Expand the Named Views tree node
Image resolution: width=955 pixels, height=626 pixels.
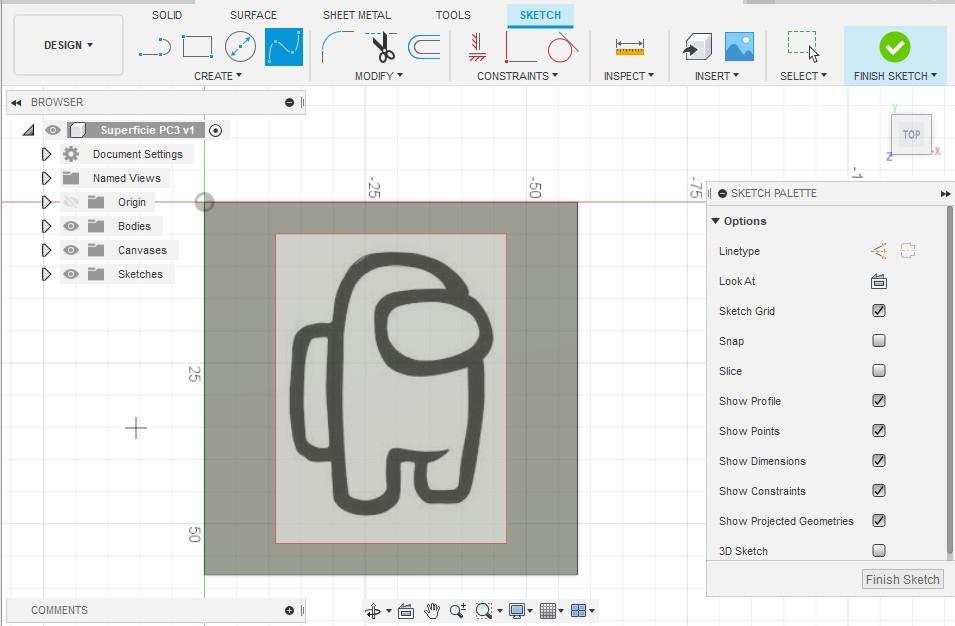pos(46,178)
